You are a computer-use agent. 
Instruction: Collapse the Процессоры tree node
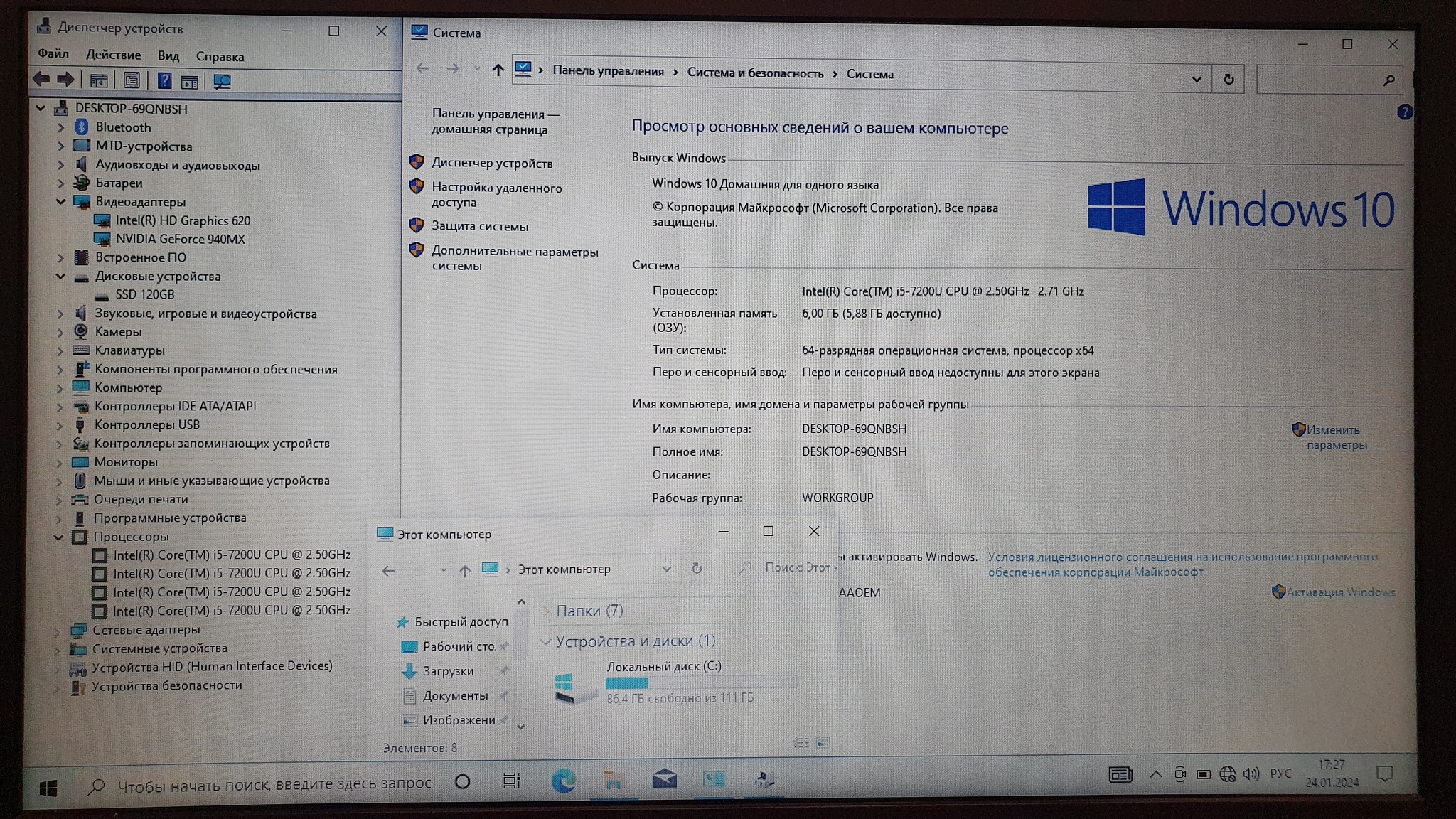coord(59,537)
